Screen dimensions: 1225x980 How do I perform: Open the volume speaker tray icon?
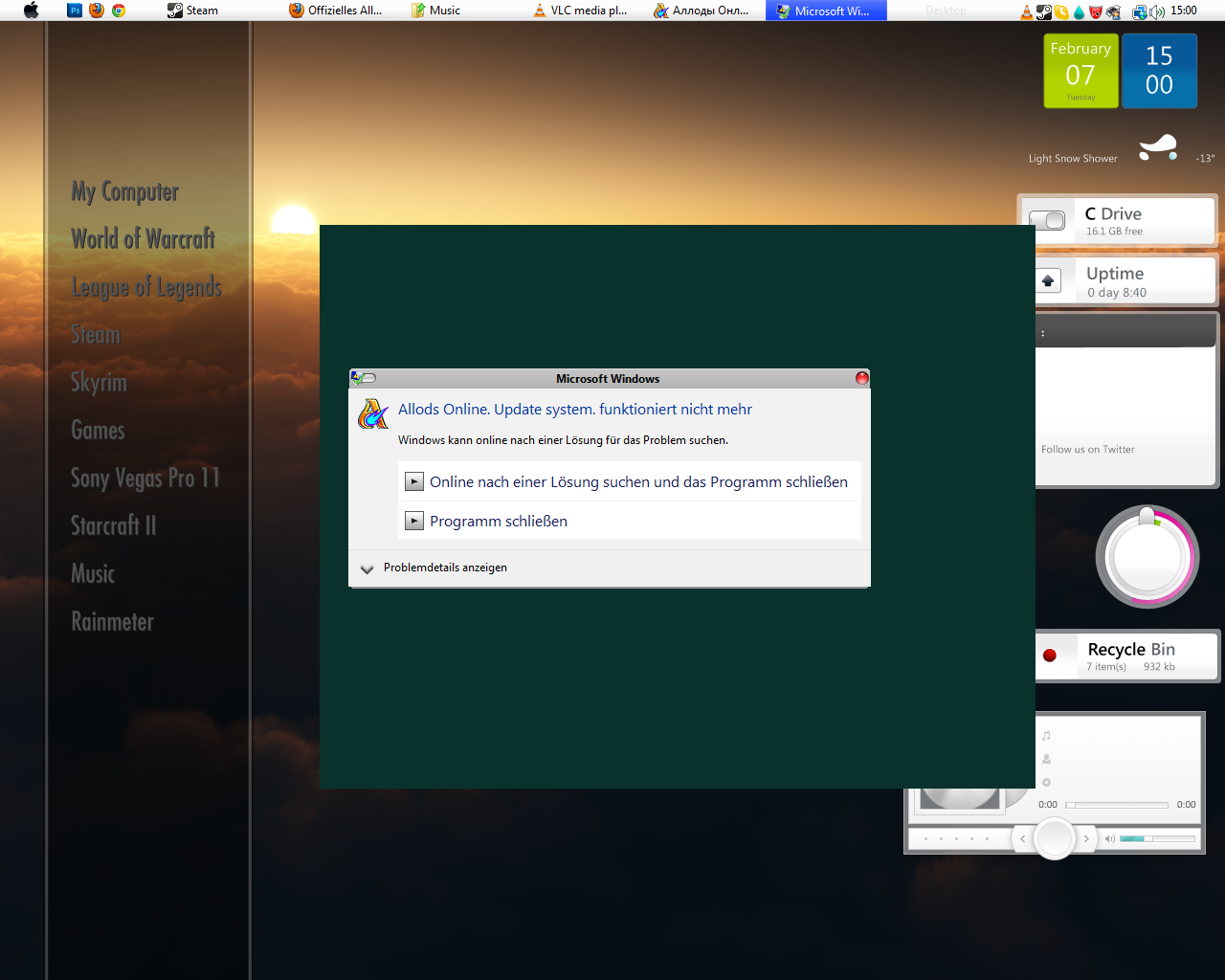pos(1157,11)
